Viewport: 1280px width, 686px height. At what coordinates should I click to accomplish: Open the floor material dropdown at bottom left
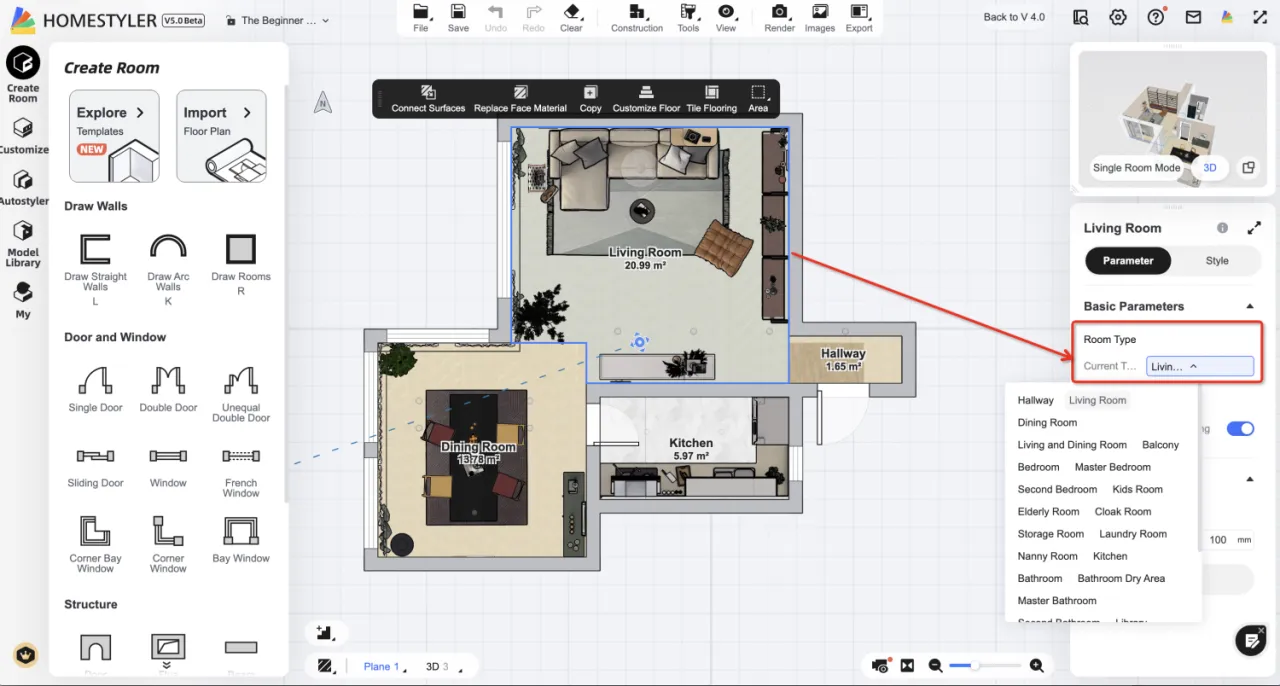(x=326, y=666)
